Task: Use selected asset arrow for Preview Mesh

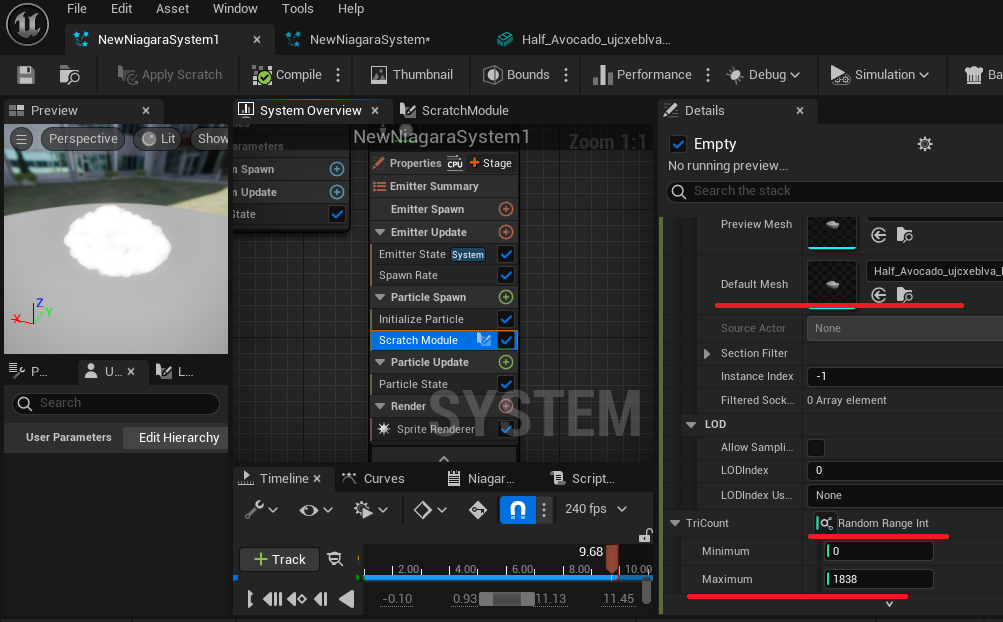Action: (879, 235)
